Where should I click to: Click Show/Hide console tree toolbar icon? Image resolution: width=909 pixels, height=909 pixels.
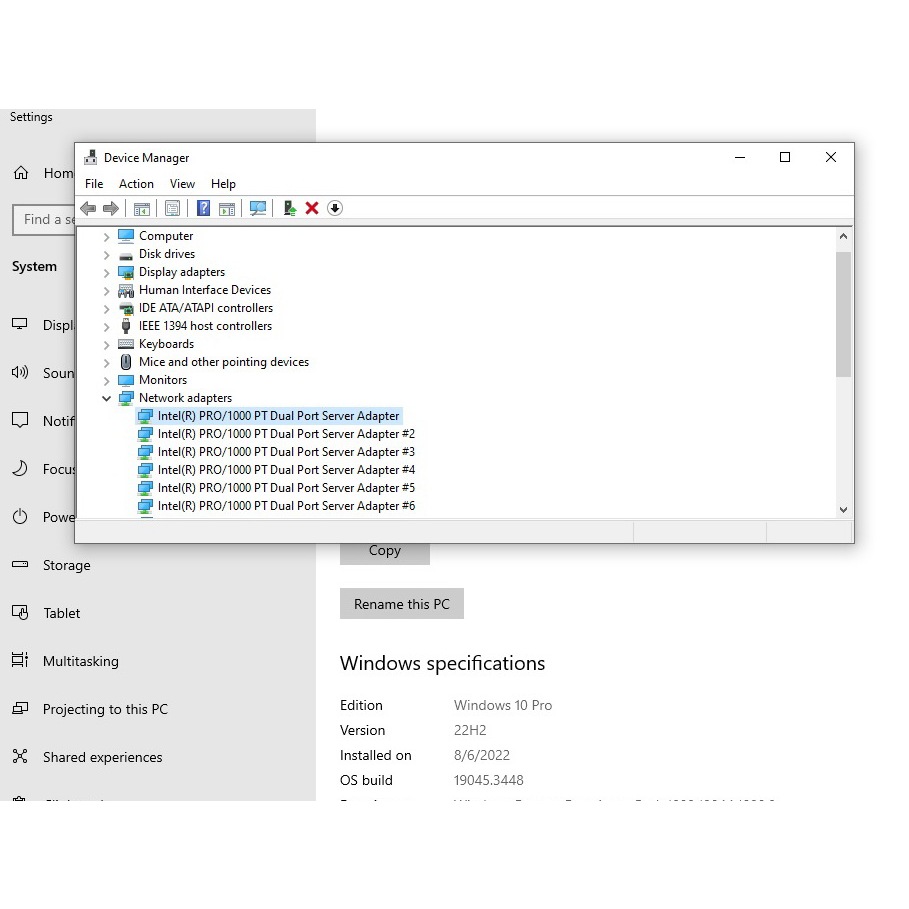point(141,208)
